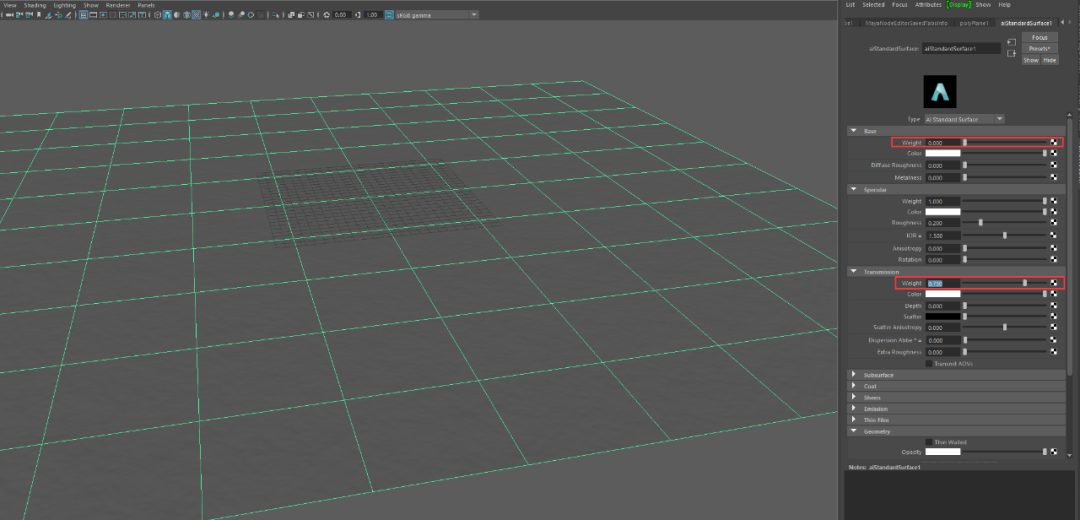The image size is (1080, 520).
Task: Toggle the View Transform icon beside sRGB gamma
Action: pos(389,14)
